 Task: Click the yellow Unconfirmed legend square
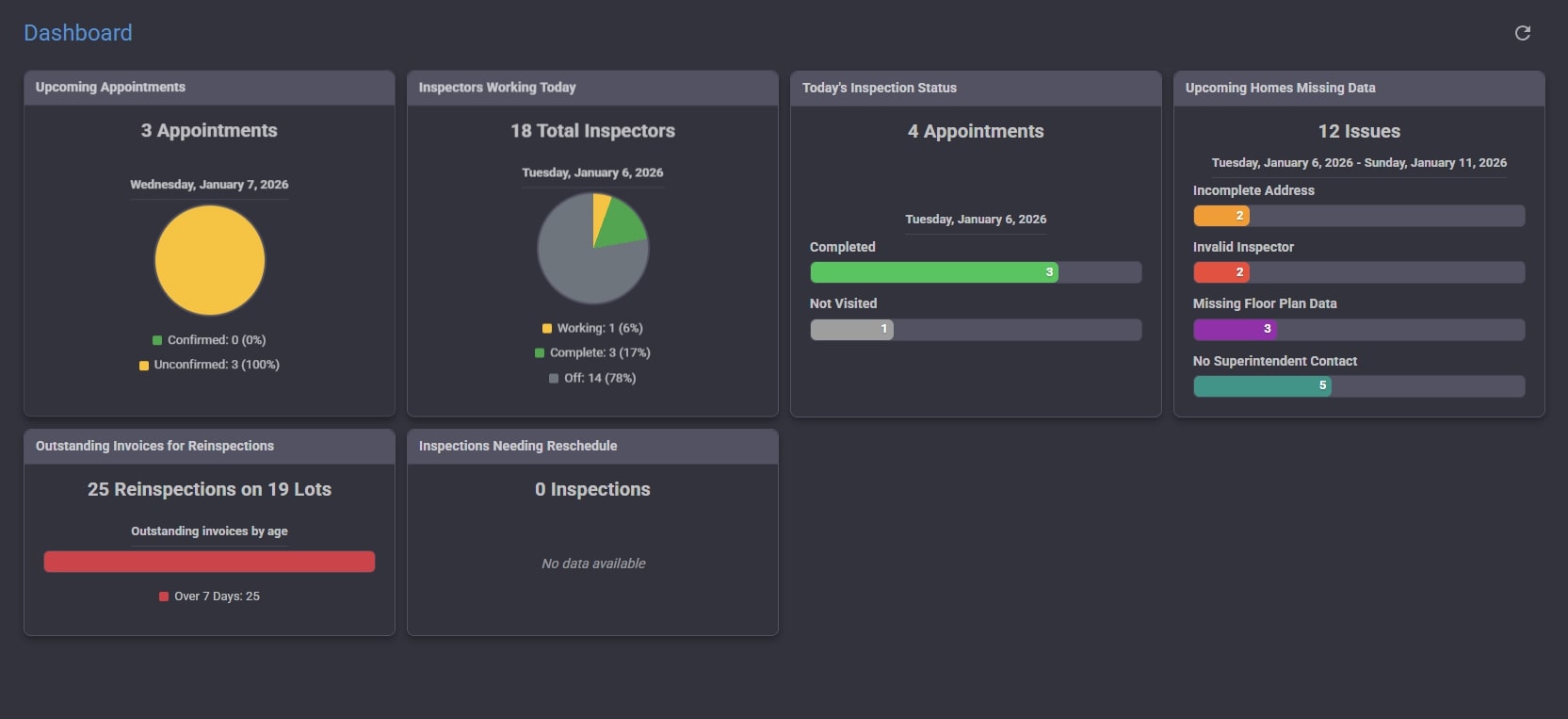(144, 366)
